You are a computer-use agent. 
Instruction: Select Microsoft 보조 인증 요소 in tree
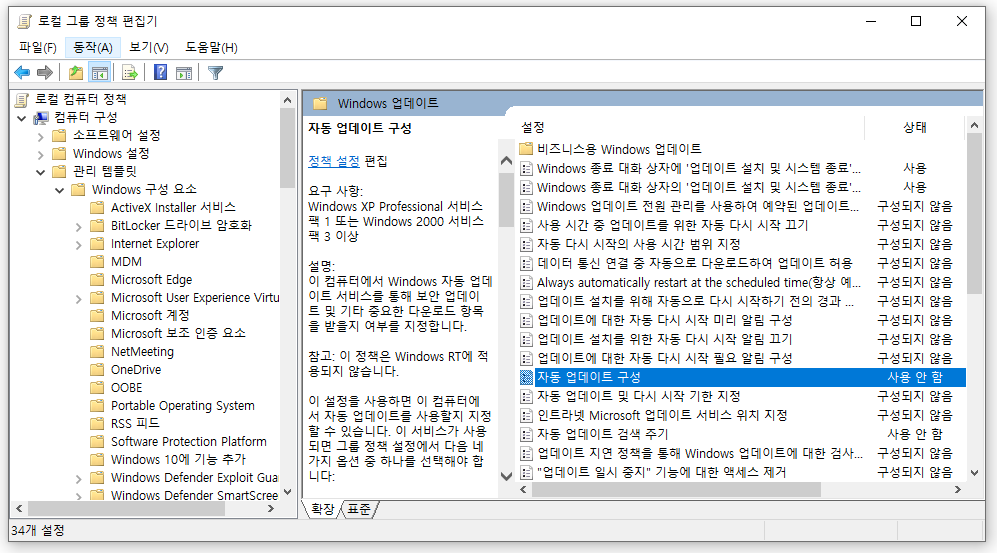[x=178, y=334]
